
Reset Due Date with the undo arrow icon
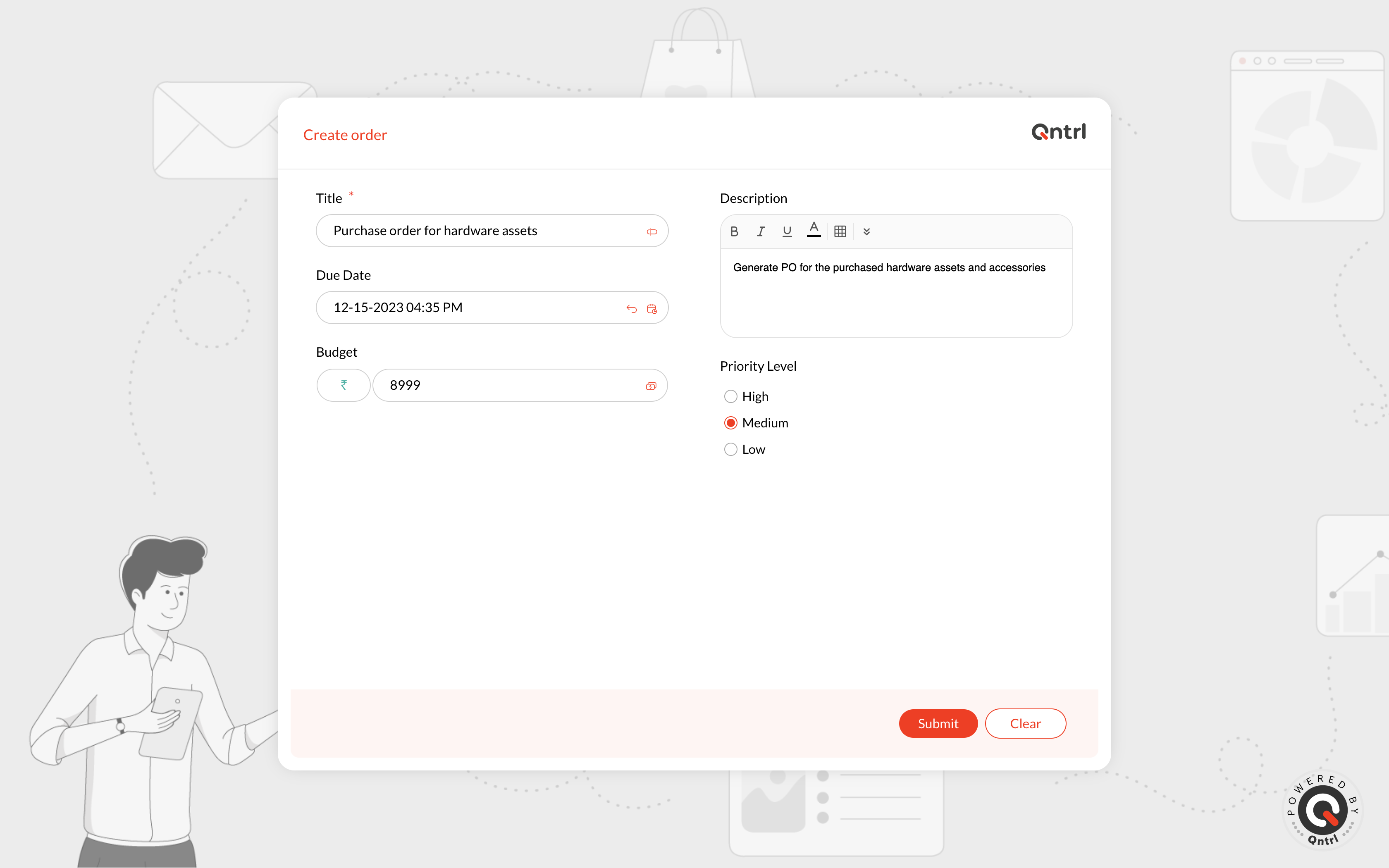pyautogui.click(x=631, y=309)
